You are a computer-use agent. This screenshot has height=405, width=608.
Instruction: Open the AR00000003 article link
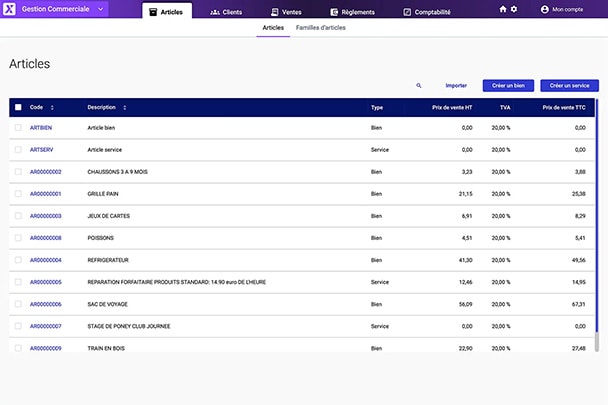point(46,216)
